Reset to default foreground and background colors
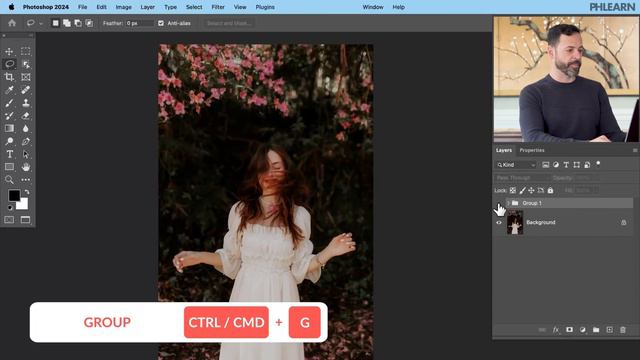This screenshot has width=640, height=360. pos(10,208)
